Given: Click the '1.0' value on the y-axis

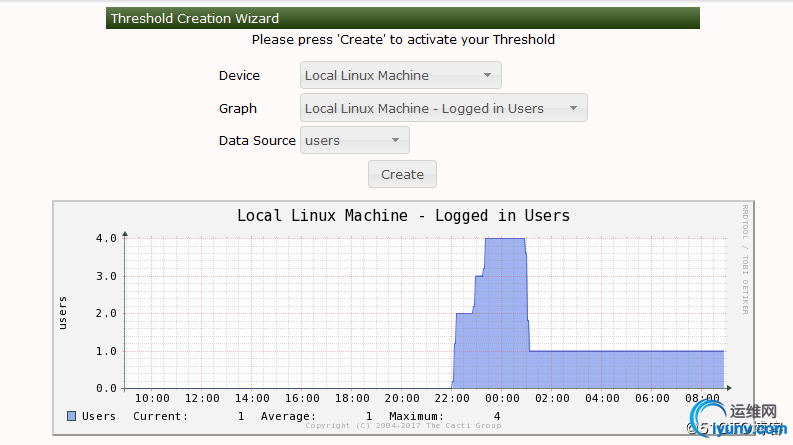Looking at the screenshot, I should tap(106, 351).
